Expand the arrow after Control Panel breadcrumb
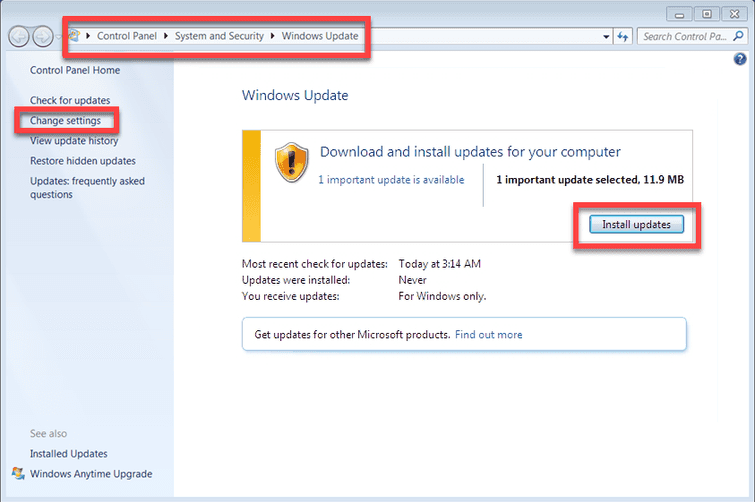 [166, 36]
